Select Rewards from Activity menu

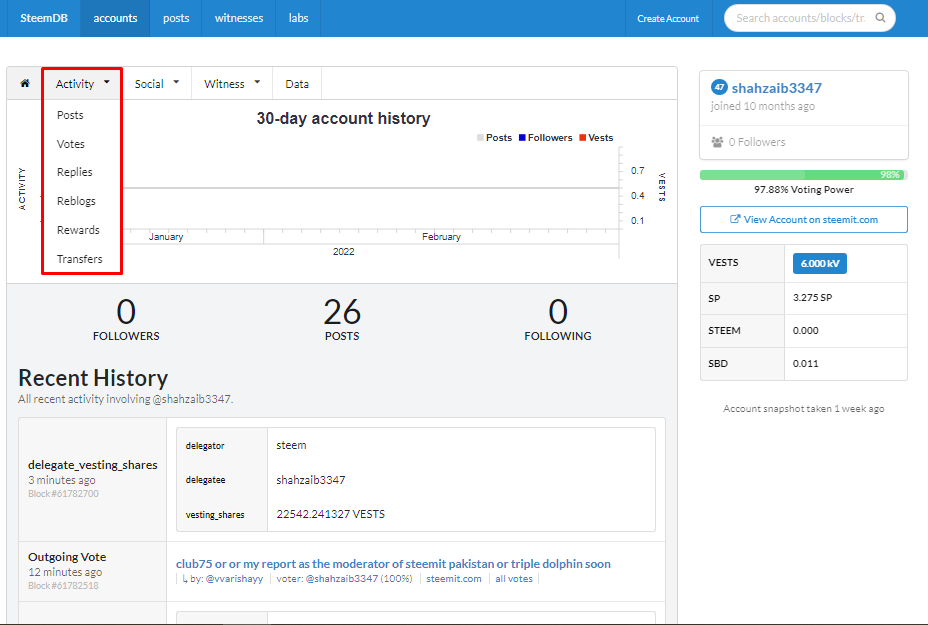[78, 230]
